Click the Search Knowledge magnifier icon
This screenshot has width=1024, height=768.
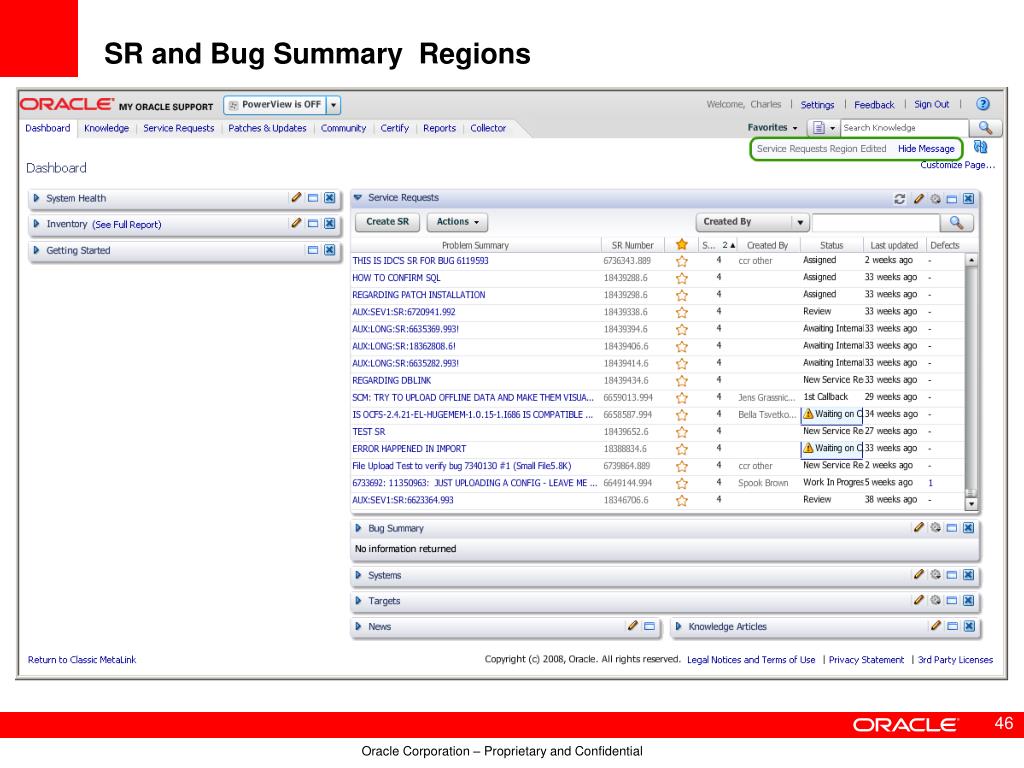point(985,128)
